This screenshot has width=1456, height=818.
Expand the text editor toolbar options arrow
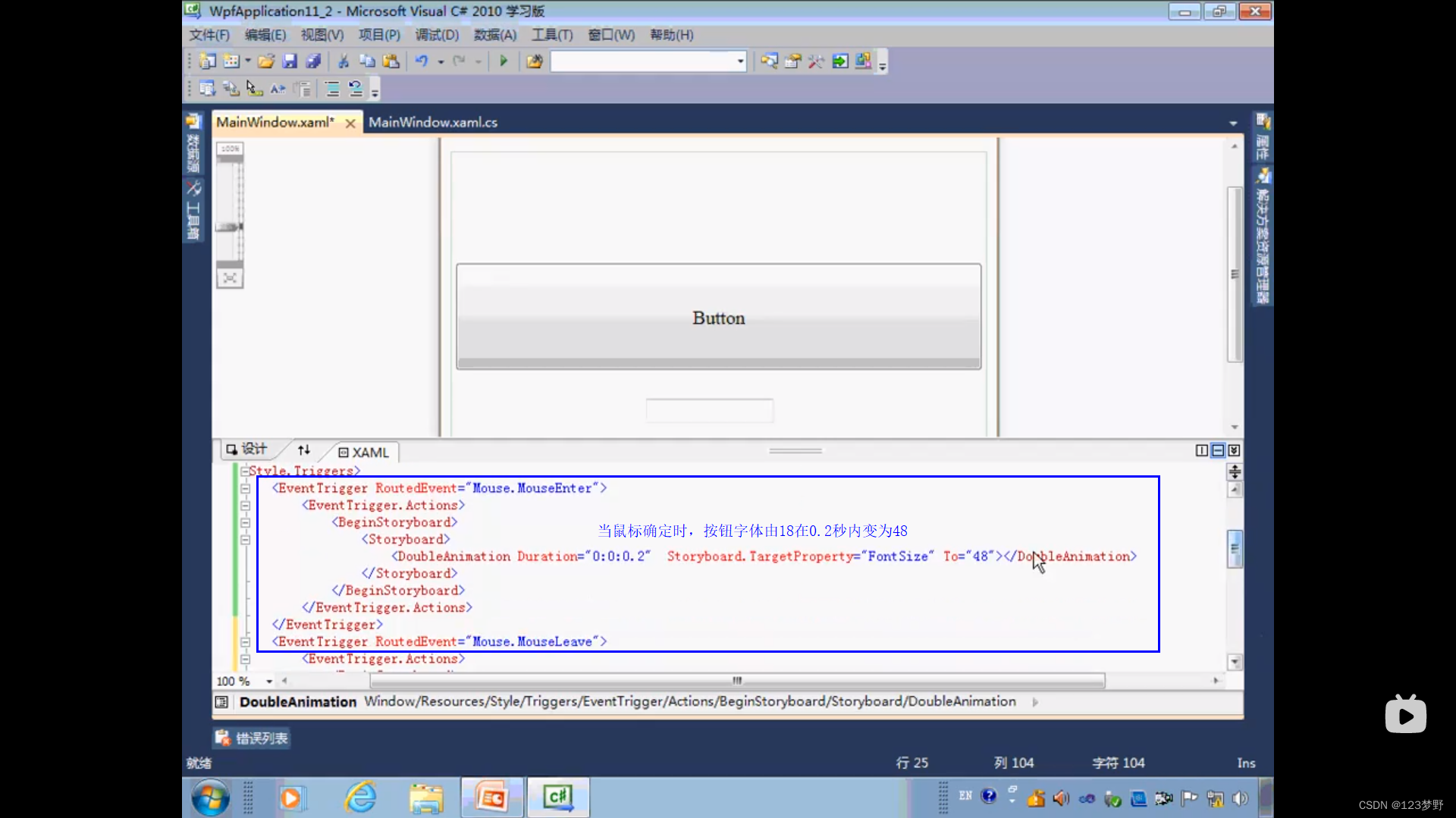(375, 90)
